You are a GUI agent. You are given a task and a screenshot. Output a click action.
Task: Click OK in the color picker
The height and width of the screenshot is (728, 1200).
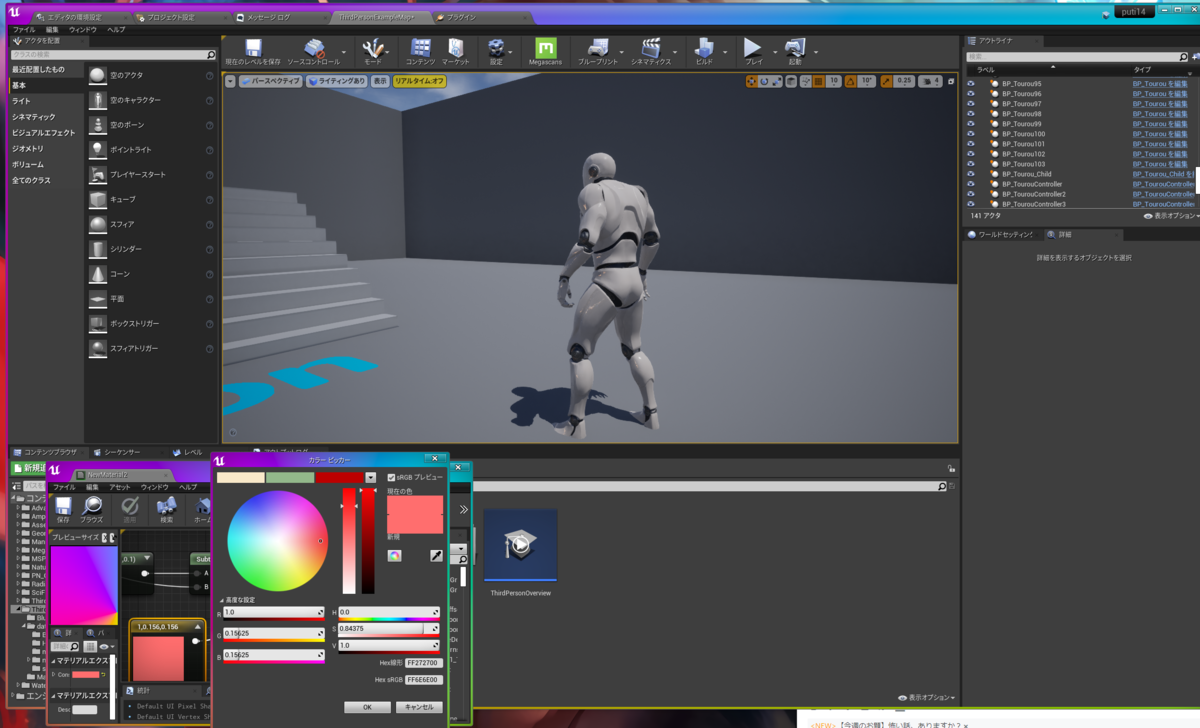click(x=367, y=707)
